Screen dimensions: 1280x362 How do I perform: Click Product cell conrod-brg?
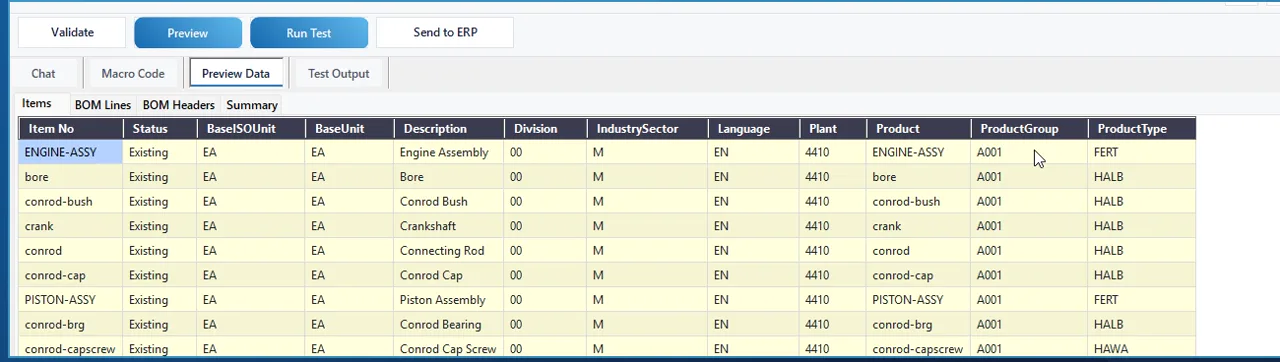918,324
